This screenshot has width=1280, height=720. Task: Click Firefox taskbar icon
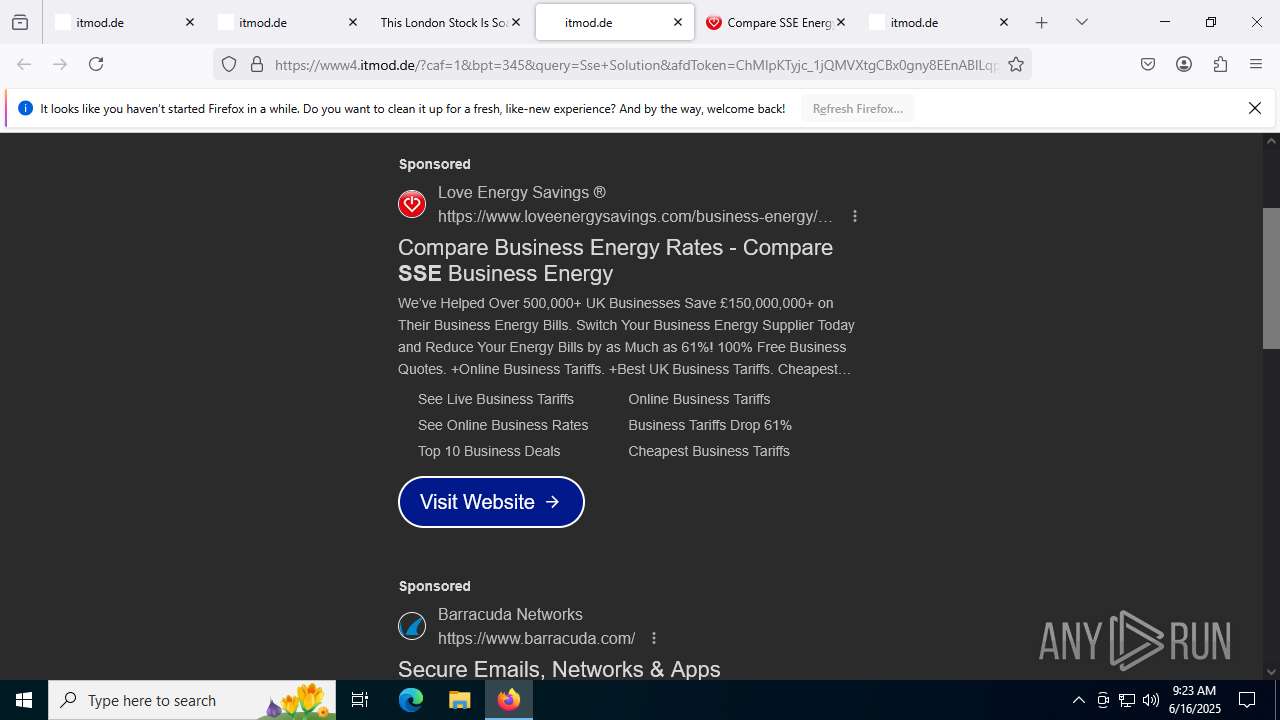[509, 700]
